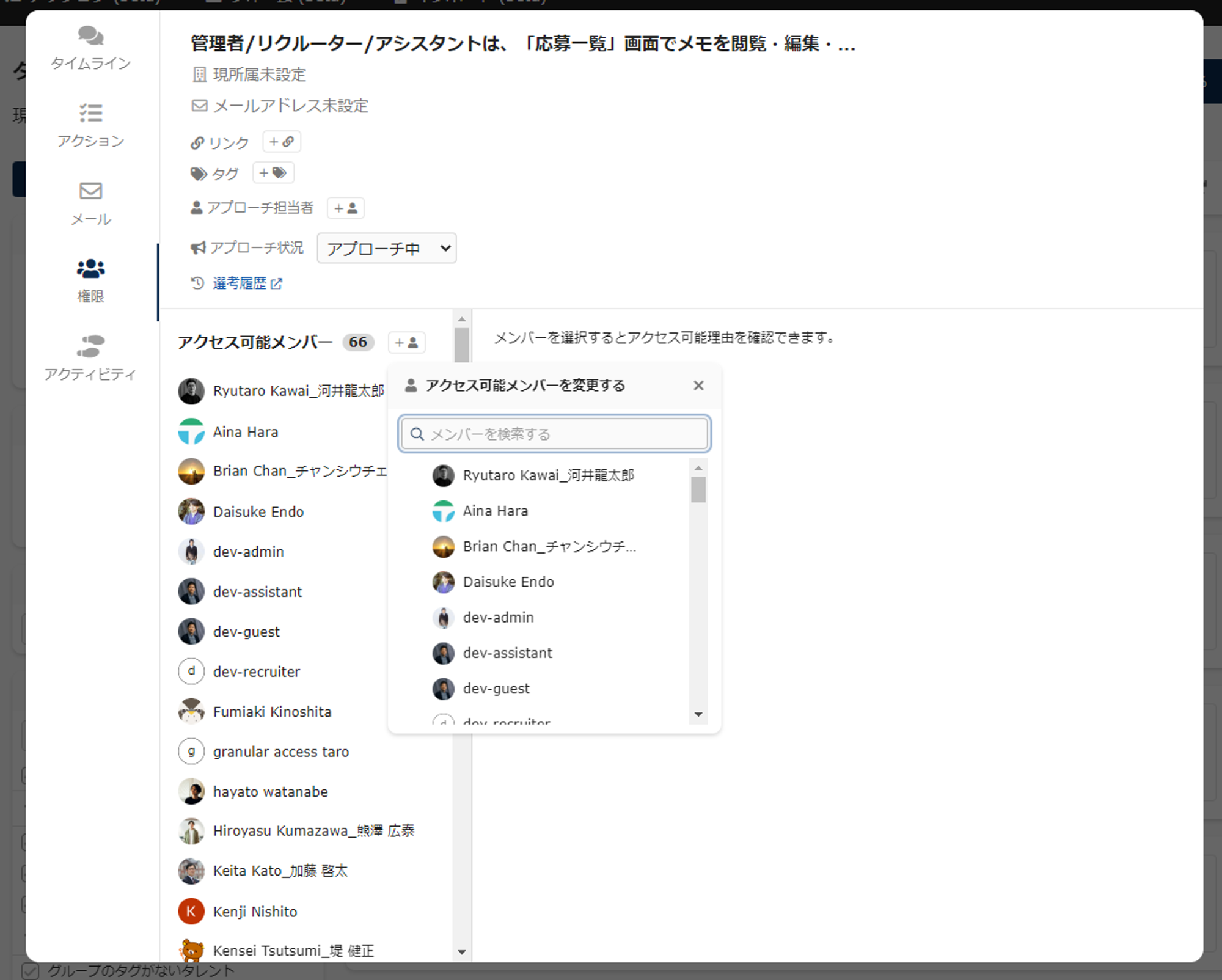Click the member search input field
Screen dimensions: 1222x980
click(x=554, y=434)
